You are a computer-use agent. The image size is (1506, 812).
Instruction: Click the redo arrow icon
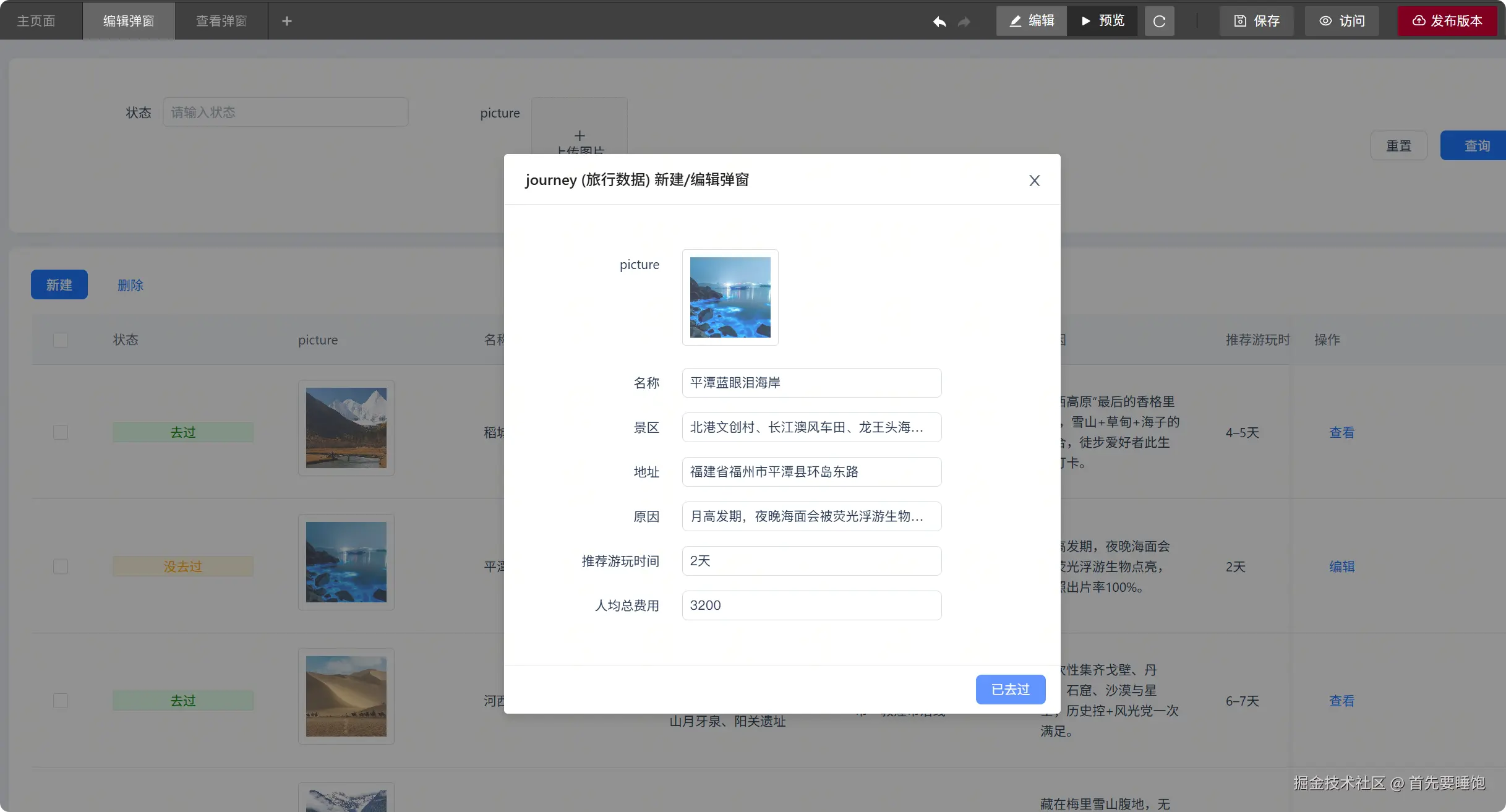[964, 22]
